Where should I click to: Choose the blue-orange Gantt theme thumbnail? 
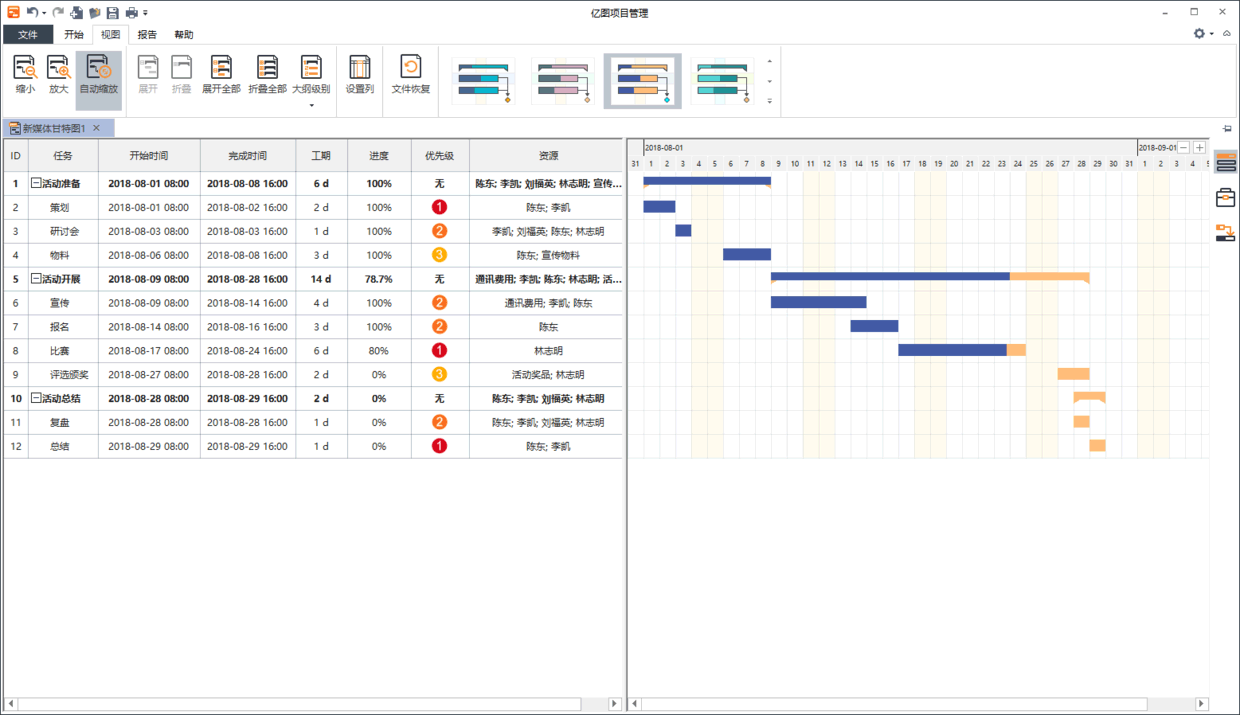tap(642, 81)
